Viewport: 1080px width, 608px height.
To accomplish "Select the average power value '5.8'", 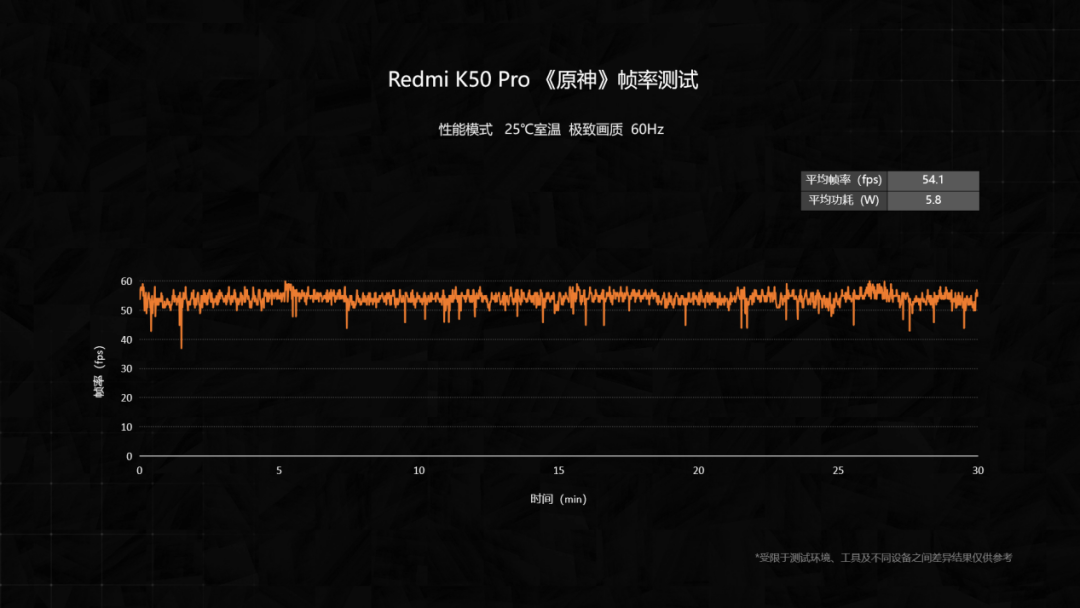I will pos(933,200).
